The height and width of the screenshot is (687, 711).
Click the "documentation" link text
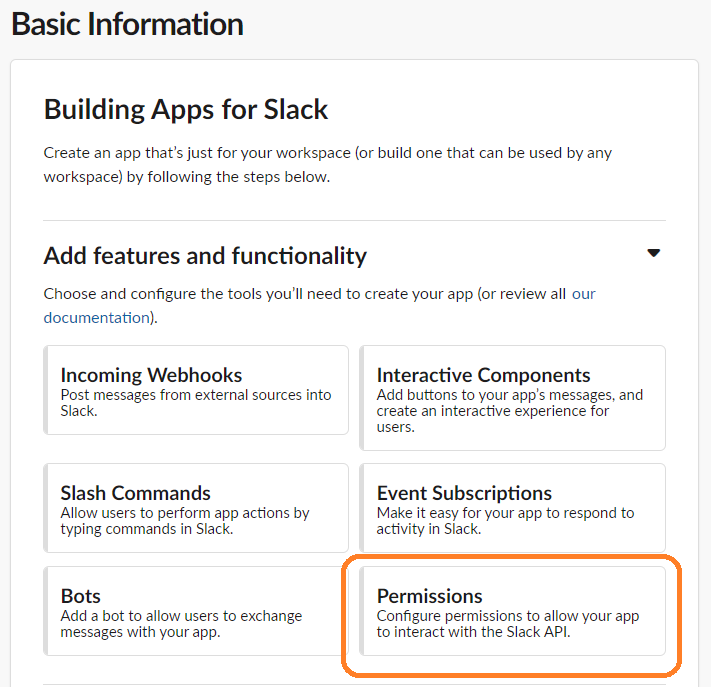point(97,317)
